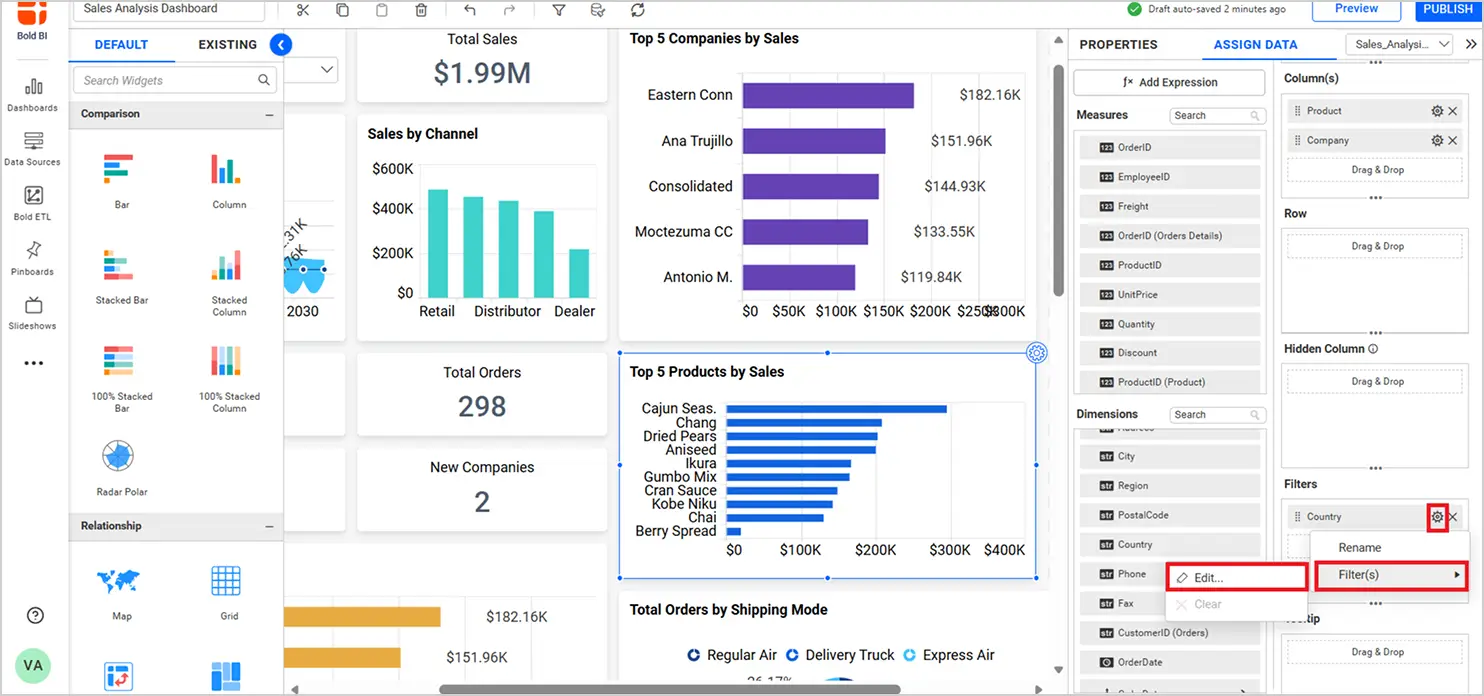
Task: Select the Freight measure field
Action: point(1169,207)
